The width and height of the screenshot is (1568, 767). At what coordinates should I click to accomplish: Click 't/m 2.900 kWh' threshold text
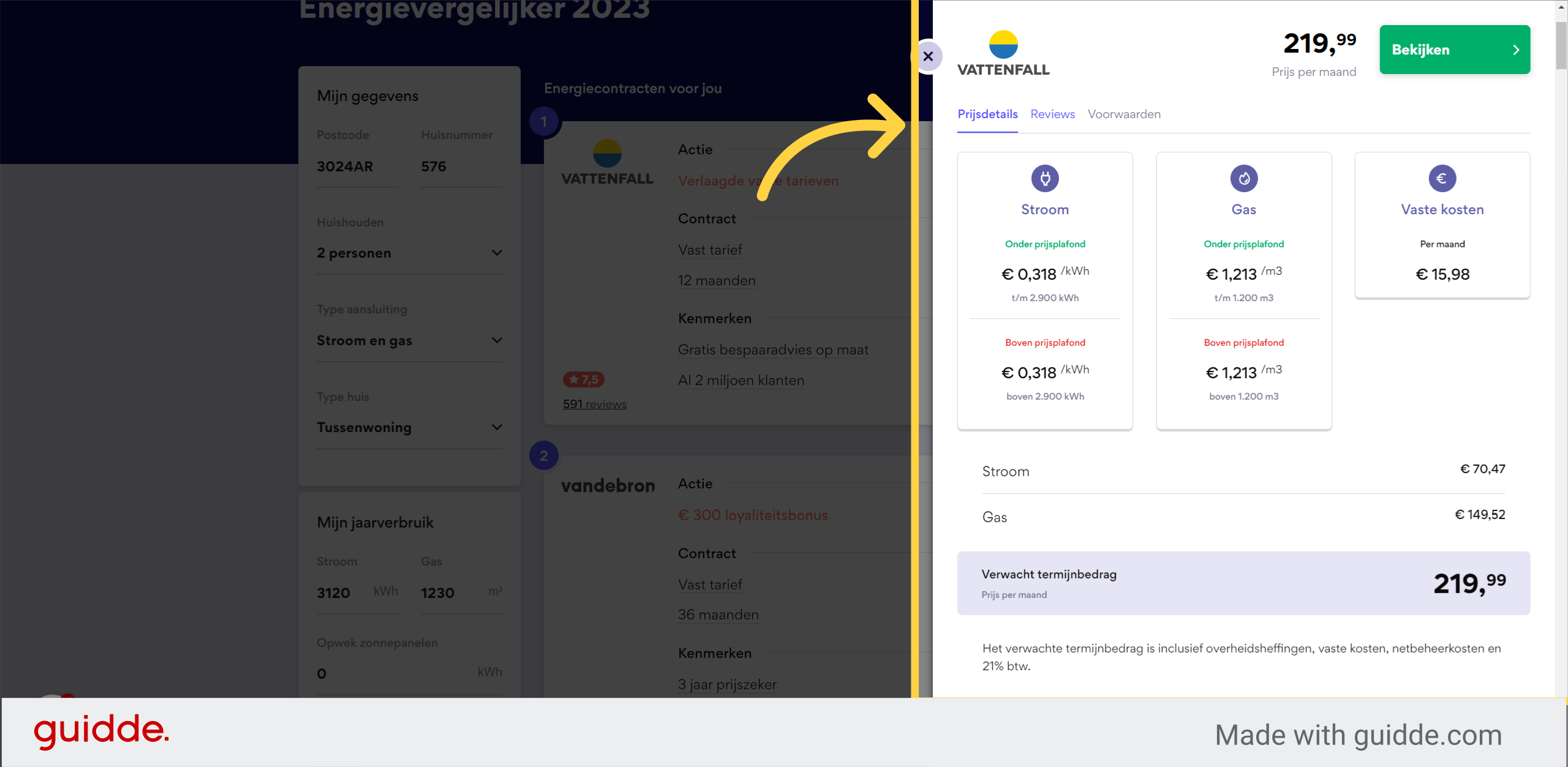(x=1045, y=298)
